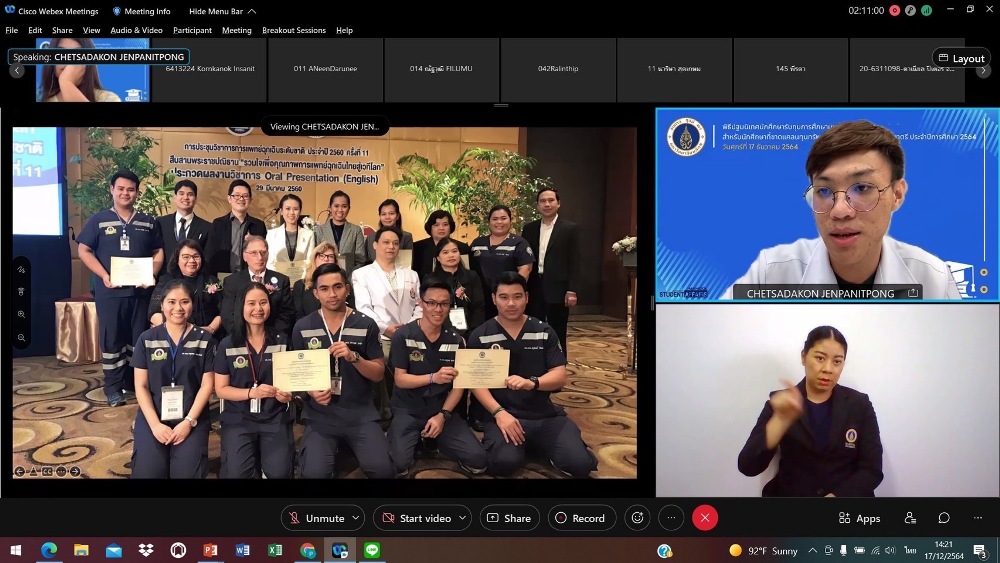Open LINE app from the taskbar

pyautogui.click(x=372, y=550)
